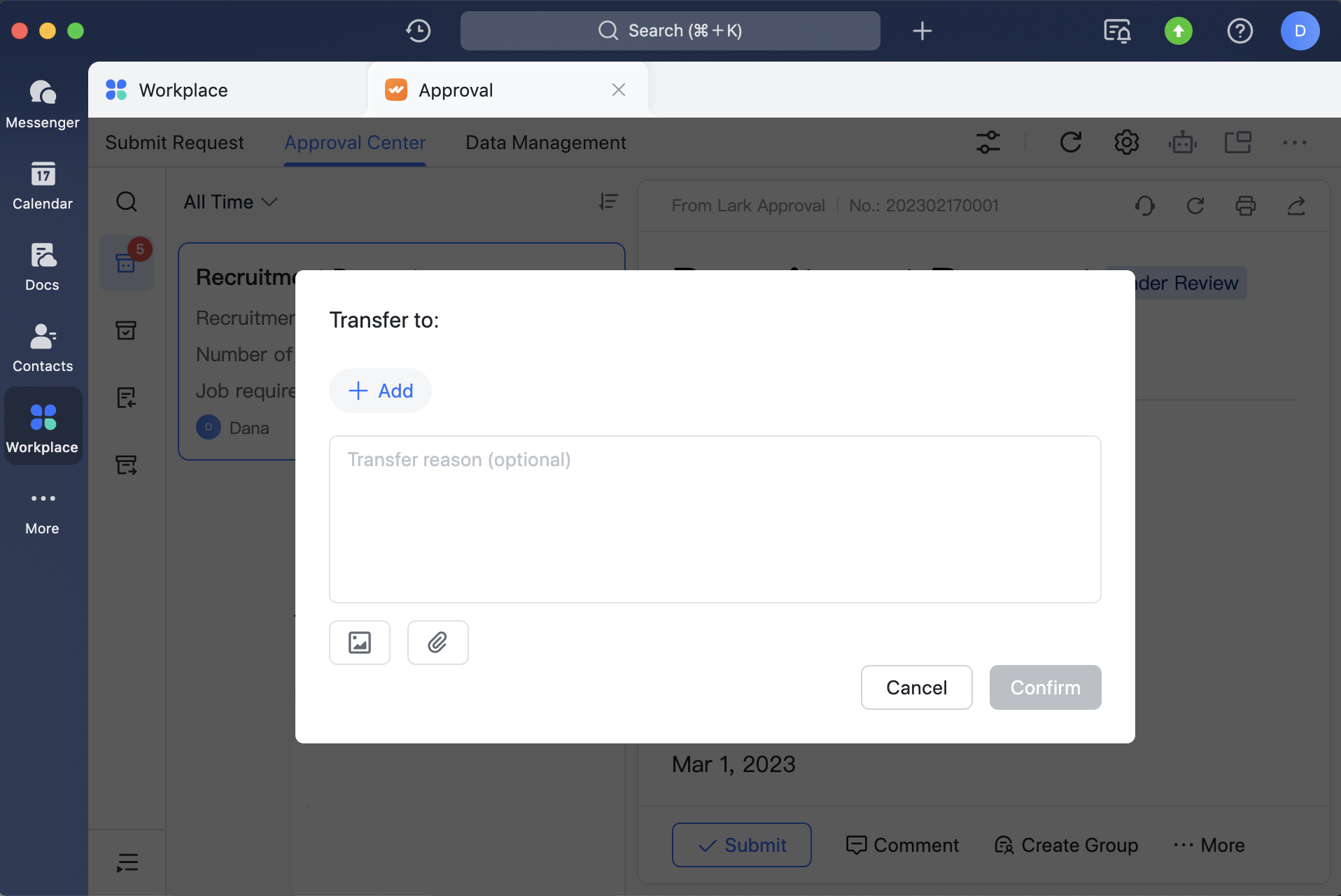
Task: Open the Calendar from the sidebar
Action: tap(42, 185)
